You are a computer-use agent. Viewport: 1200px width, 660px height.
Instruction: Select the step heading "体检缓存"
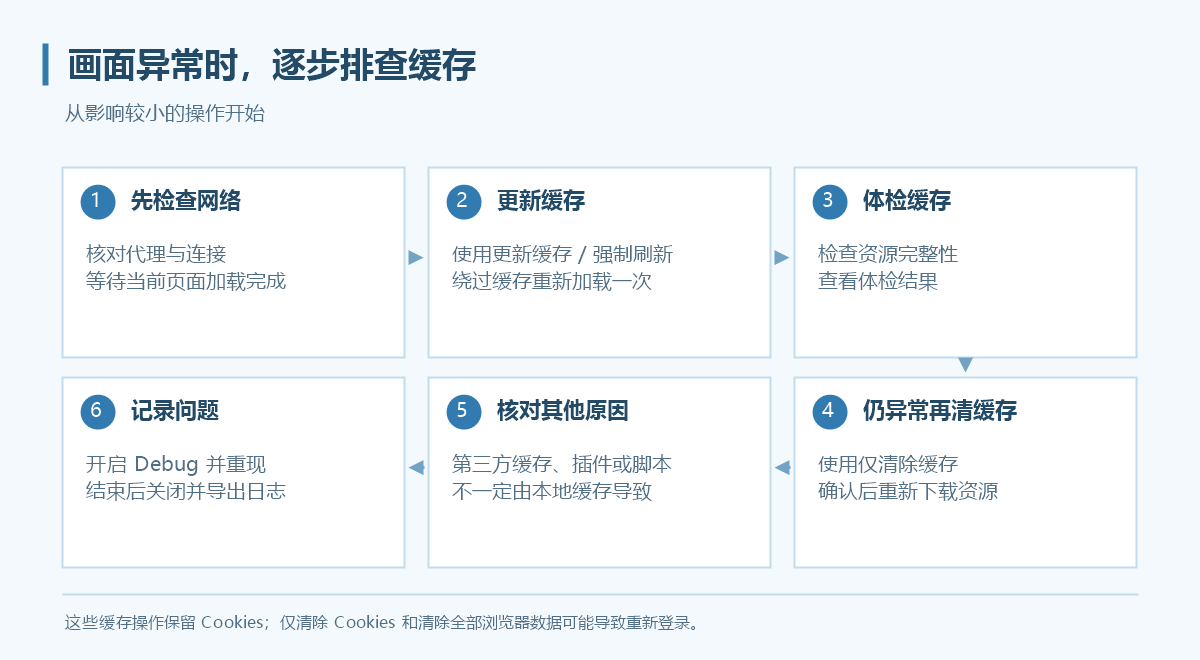(907, 201)
